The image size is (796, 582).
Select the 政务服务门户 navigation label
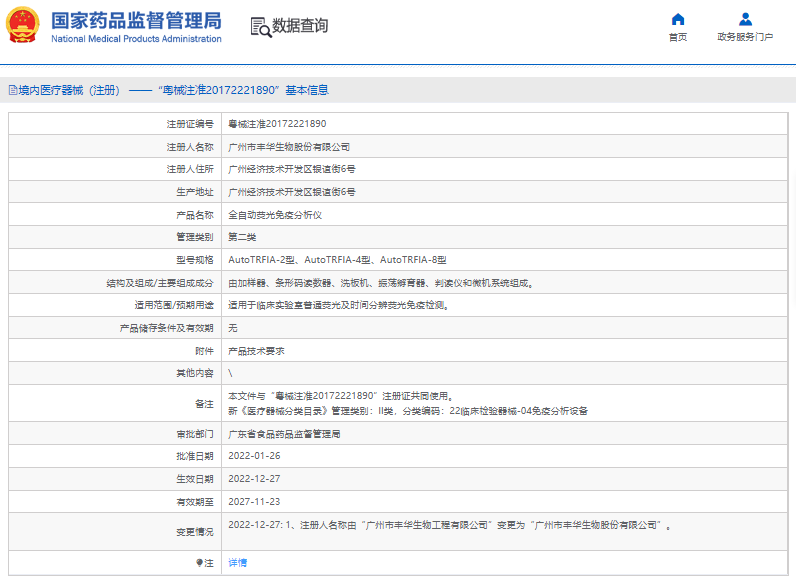pyautogui.click(x=745, y=38)
